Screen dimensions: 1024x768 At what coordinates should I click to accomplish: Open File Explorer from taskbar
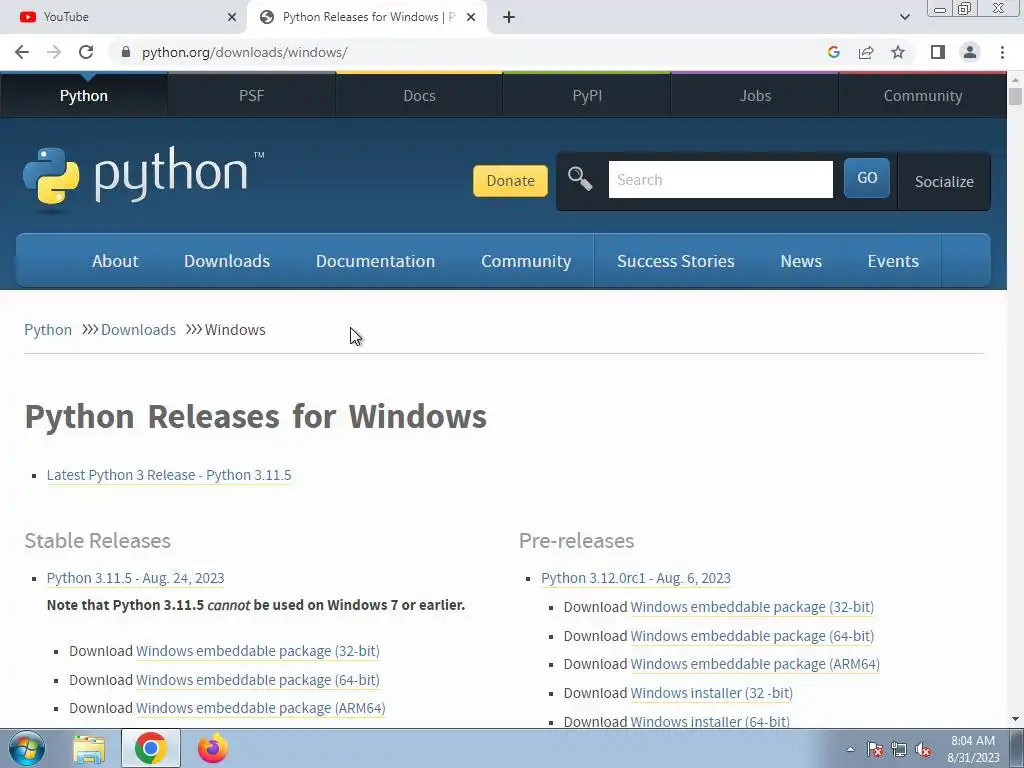coord(89,748)
